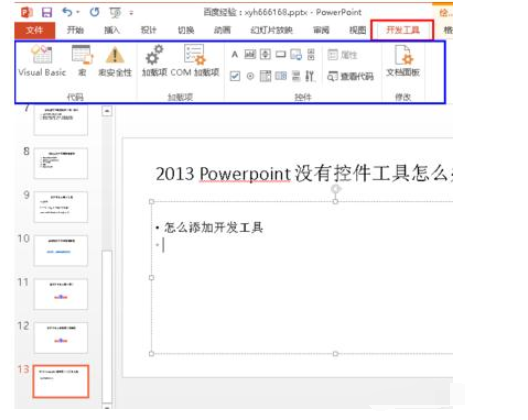Open COM 加载项 add-ins manager

(x=195, y=61)
